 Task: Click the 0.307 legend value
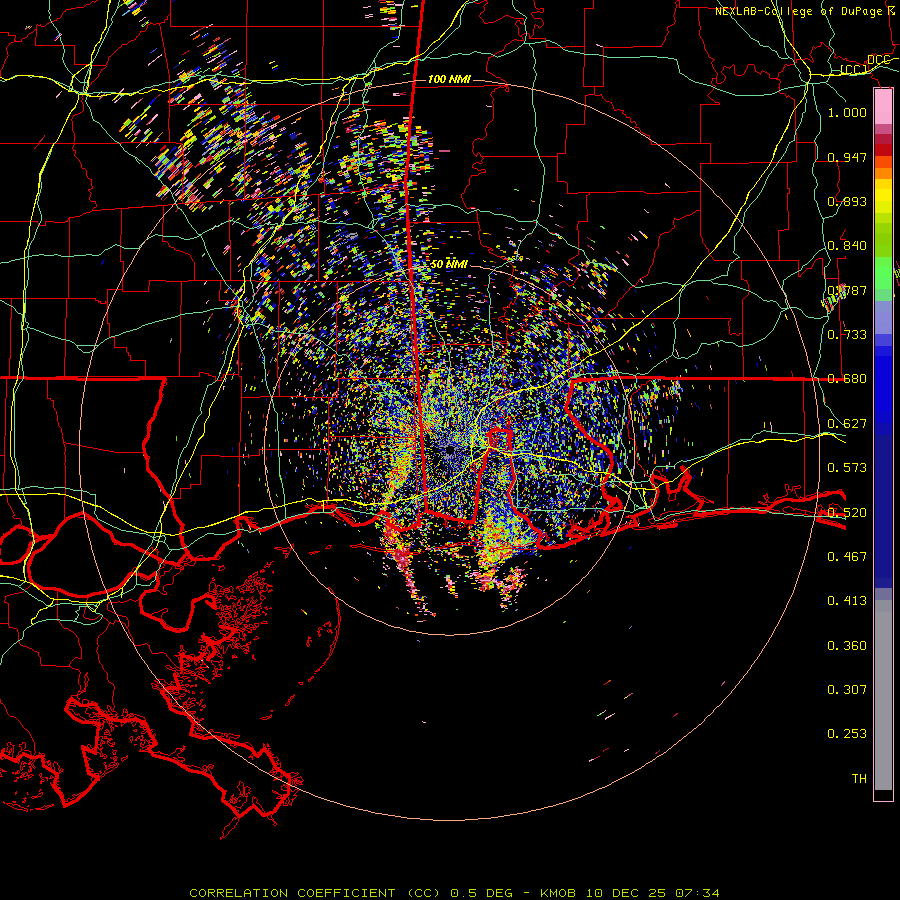coord(847,690)
